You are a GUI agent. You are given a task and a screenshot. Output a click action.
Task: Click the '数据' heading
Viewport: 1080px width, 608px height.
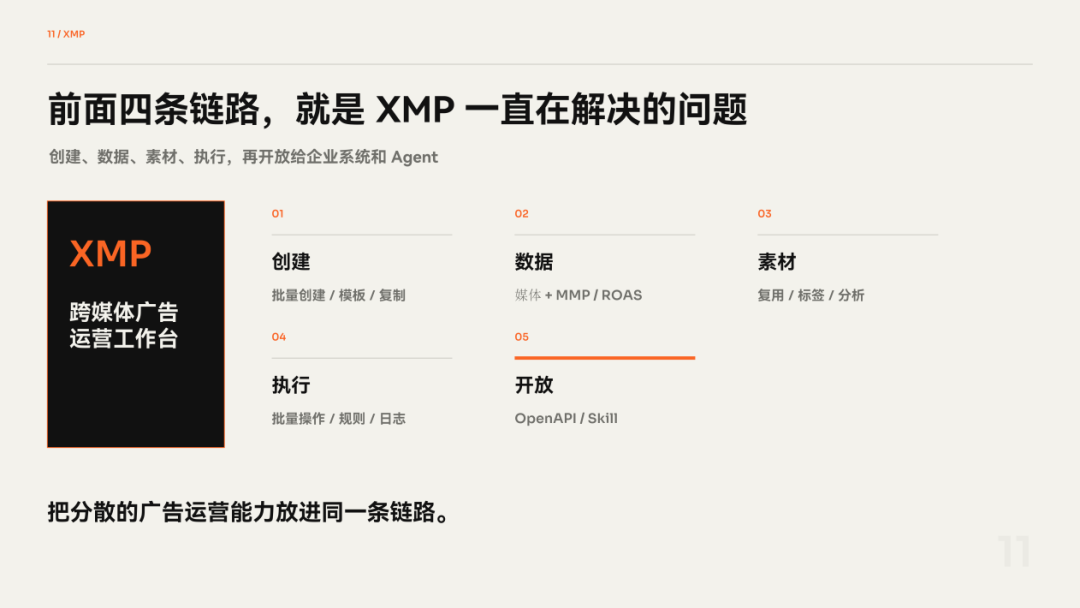pos(534,262)
